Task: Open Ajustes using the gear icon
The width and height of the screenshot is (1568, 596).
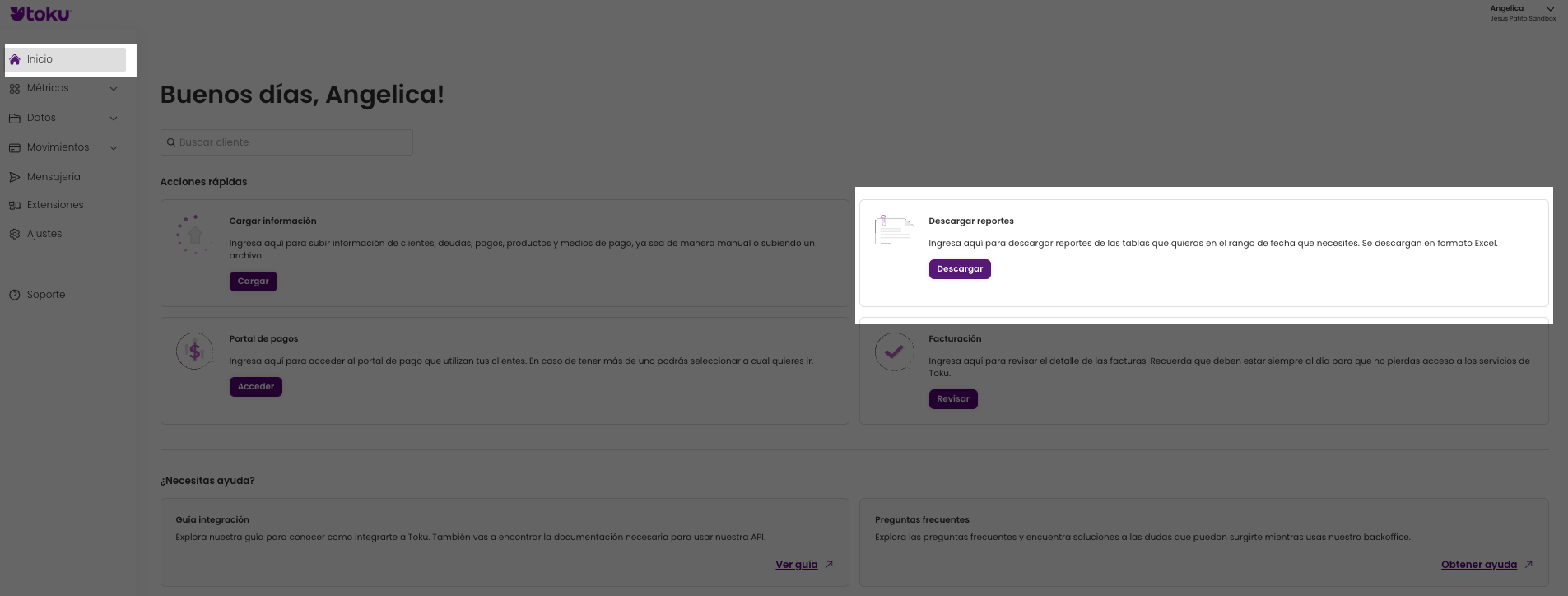Action: pos(15,234)
